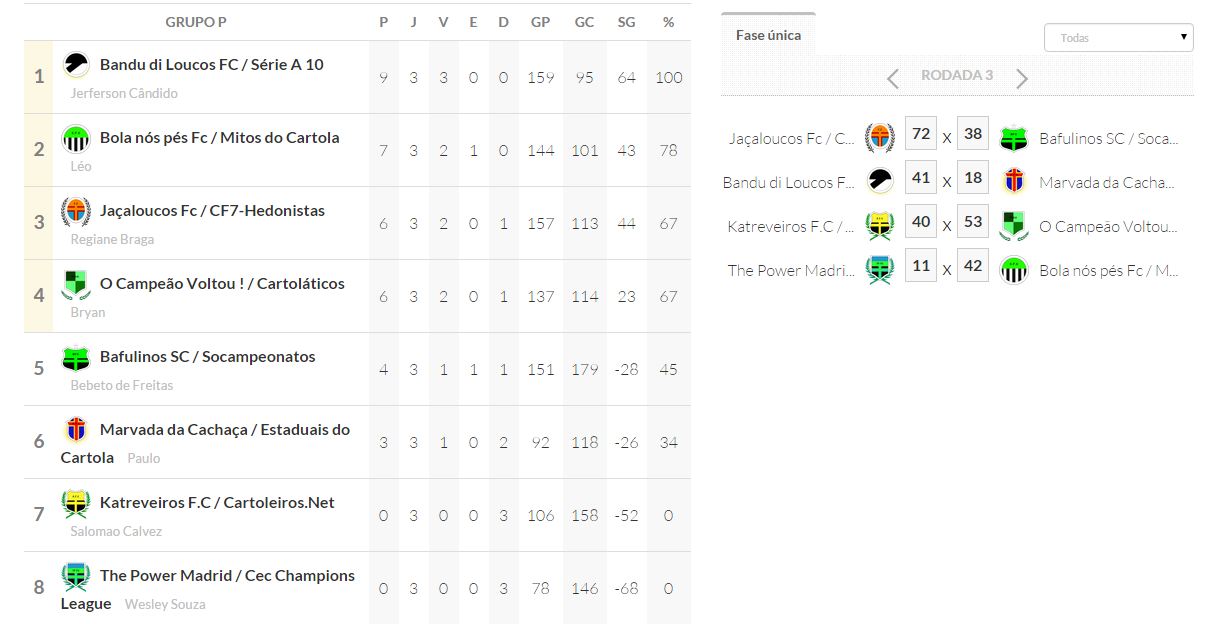Open Bandu di Loucos FC team link
Viewport: 1206px width, 624px height.
[211, 65]
